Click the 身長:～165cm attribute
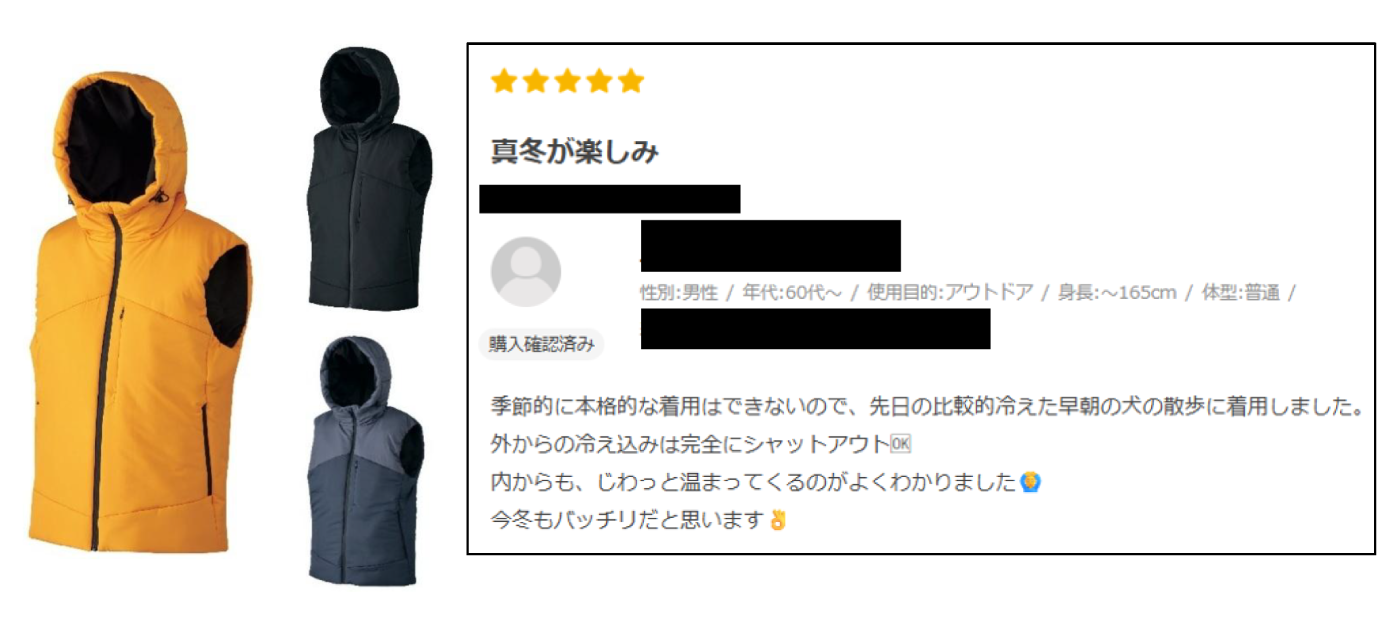 click(x=1117, y=293)
